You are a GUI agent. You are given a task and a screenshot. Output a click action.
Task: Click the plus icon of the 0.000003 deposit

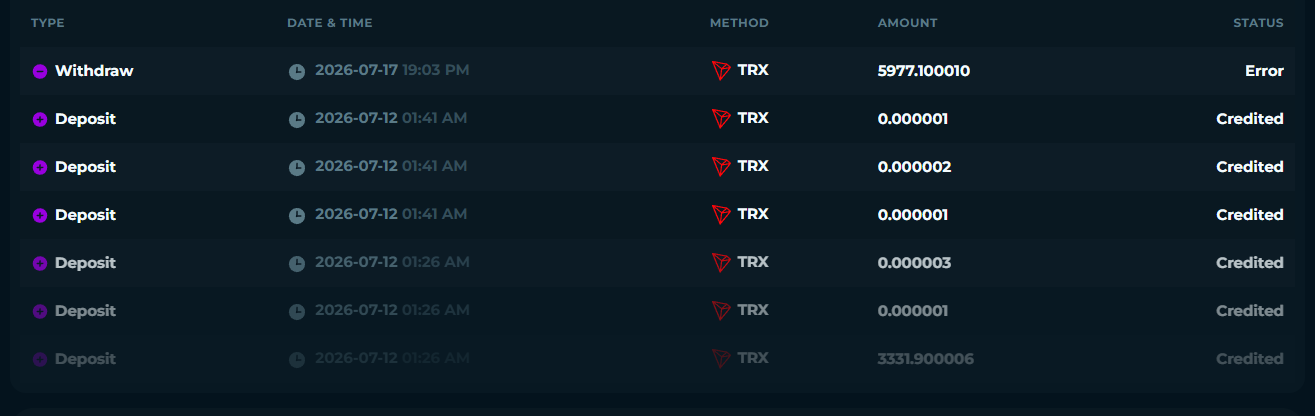tap(40, 264)
